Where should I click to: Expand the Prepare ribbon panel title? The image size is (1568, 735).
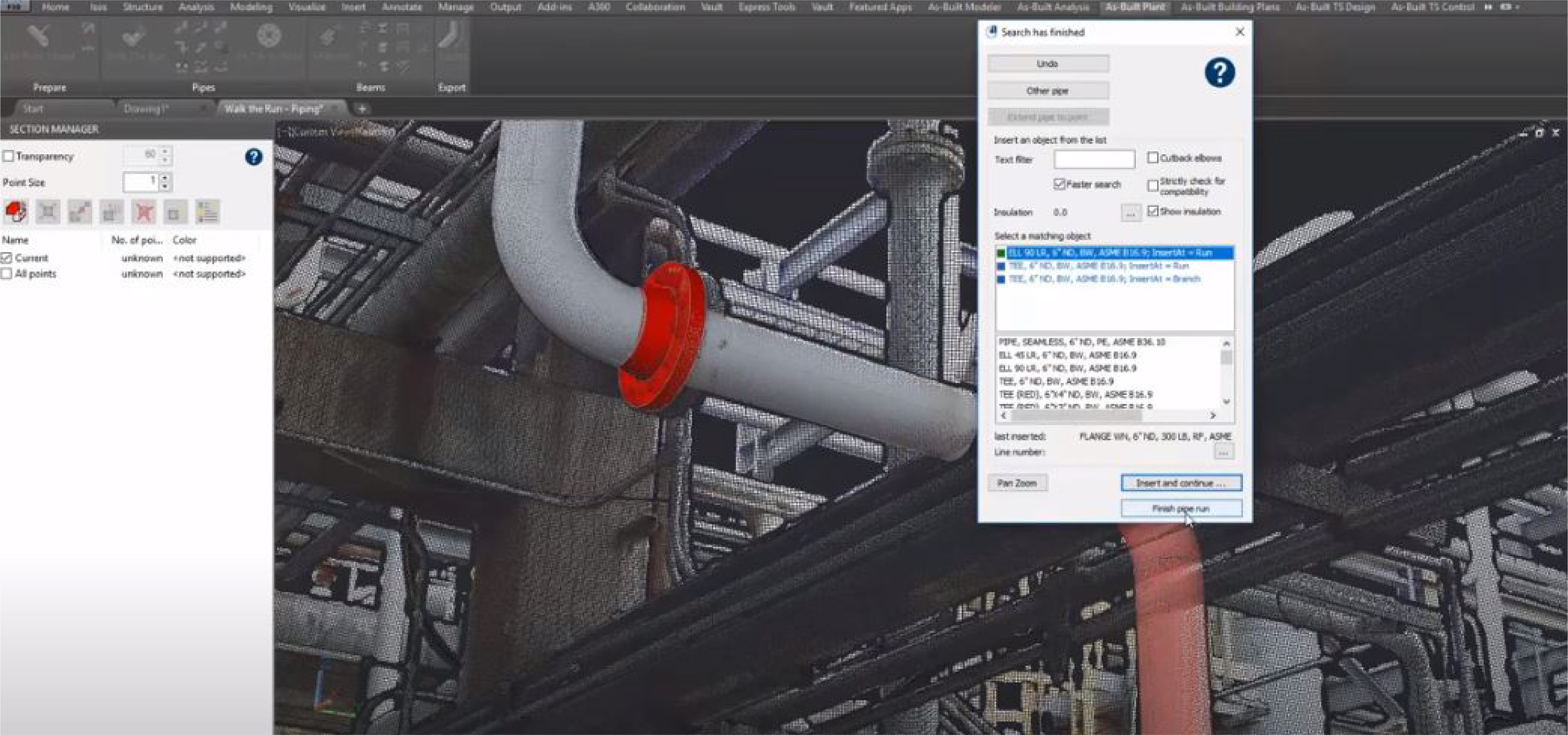coord(50,88)
